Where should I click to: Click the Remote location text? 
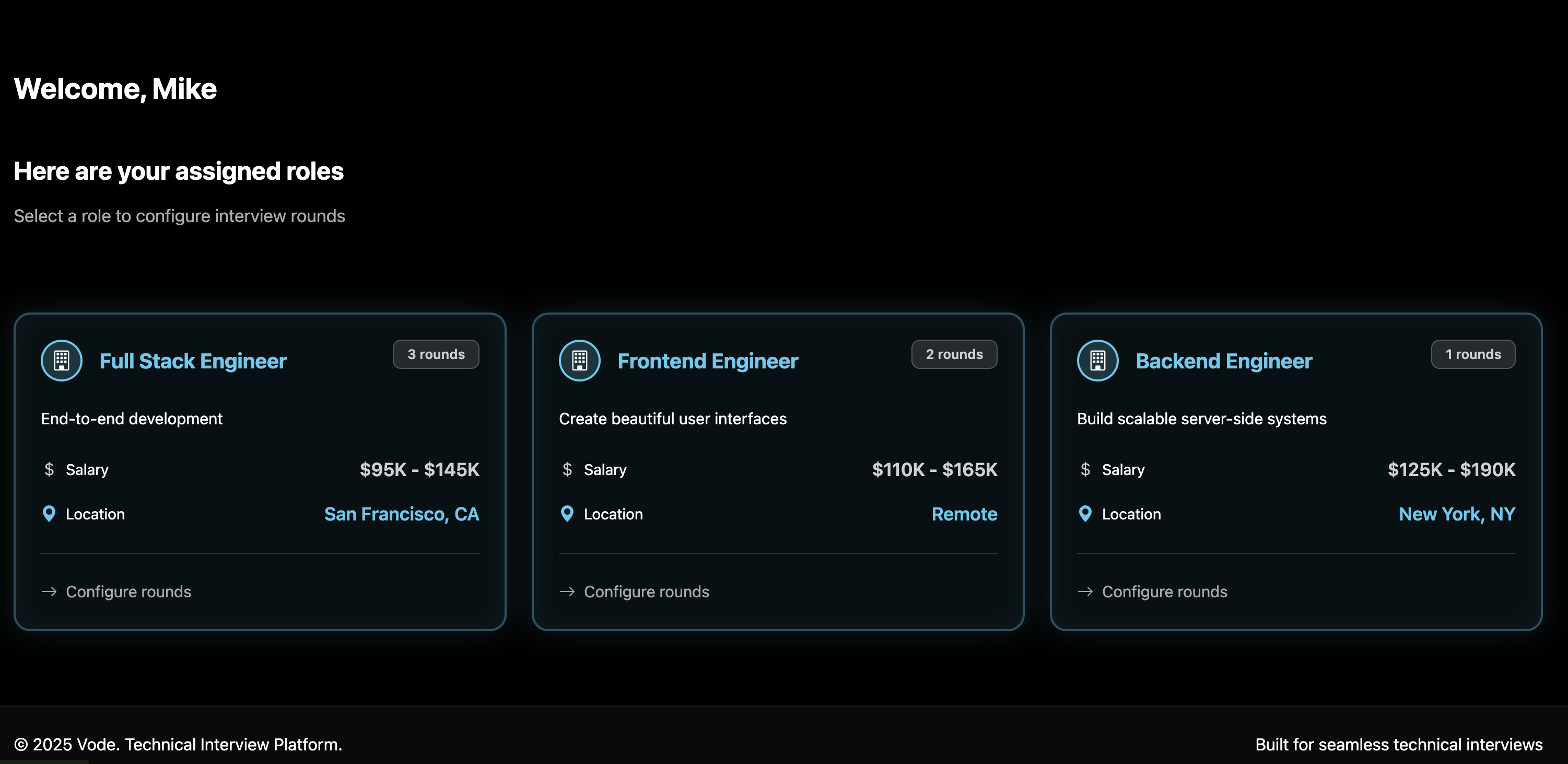point(964,514)
